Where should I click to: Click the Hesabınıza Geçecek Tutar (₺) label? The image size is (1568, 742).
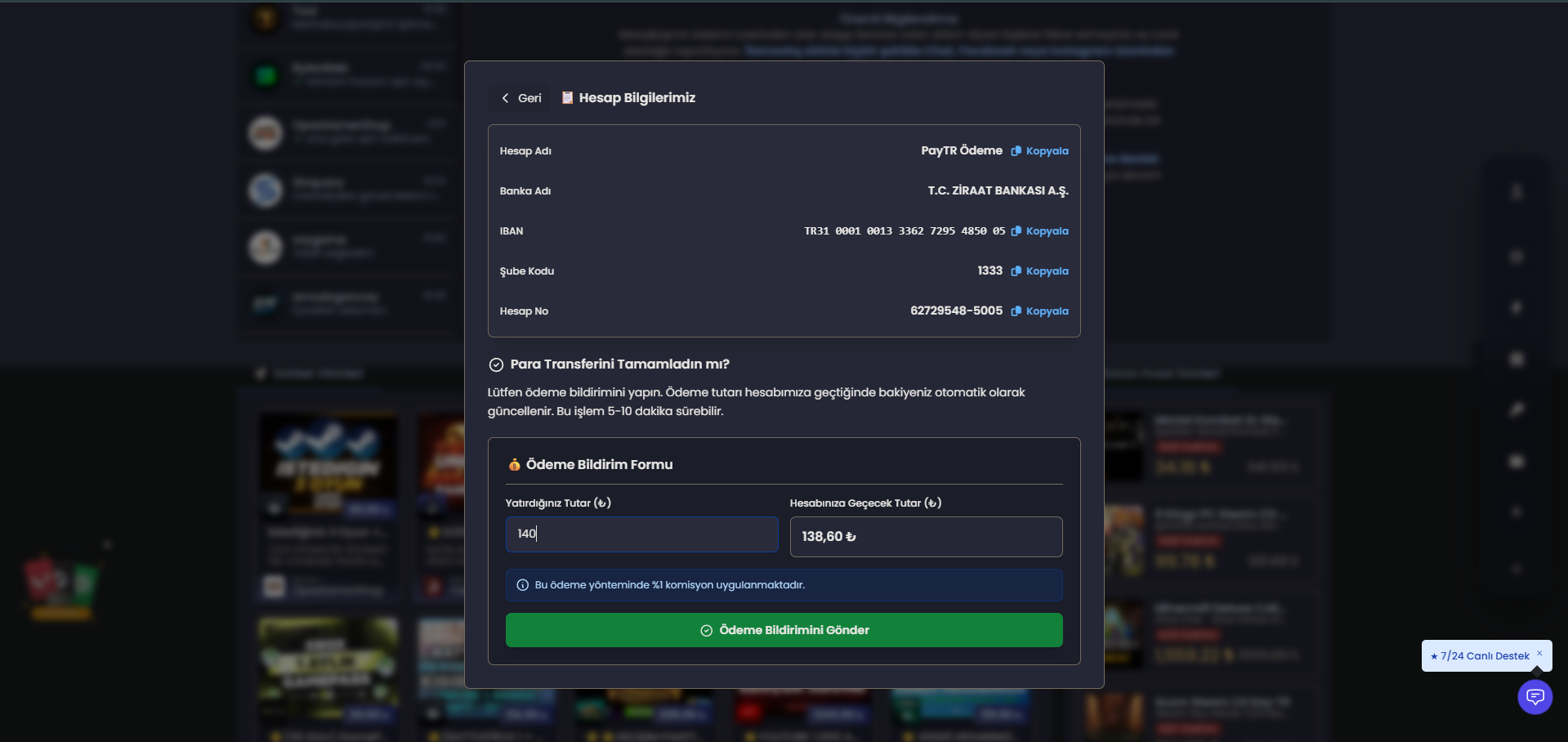pos(865,503)
